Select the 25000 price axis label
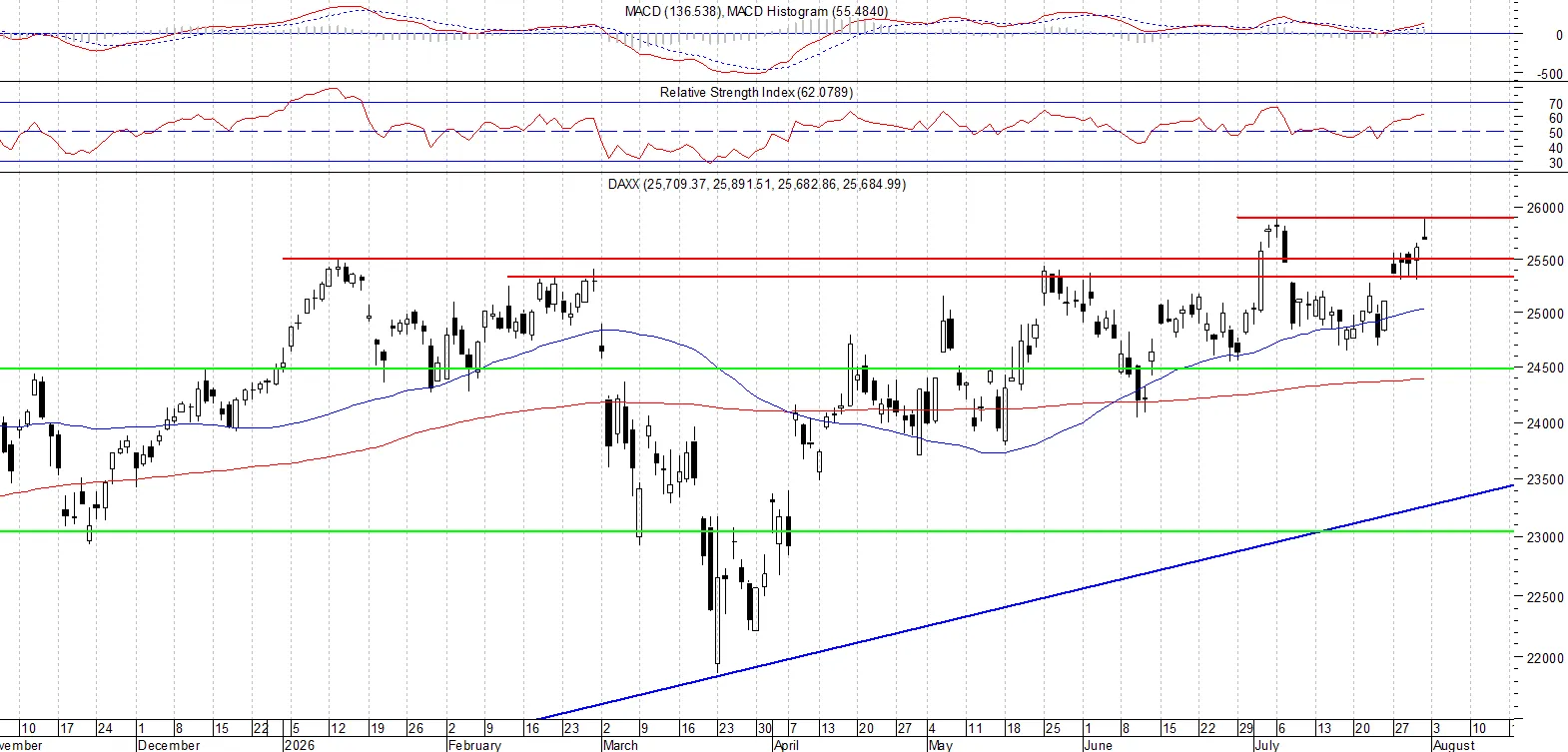The height and width of the screenshot is (752, 1568). click(1544, 314)
